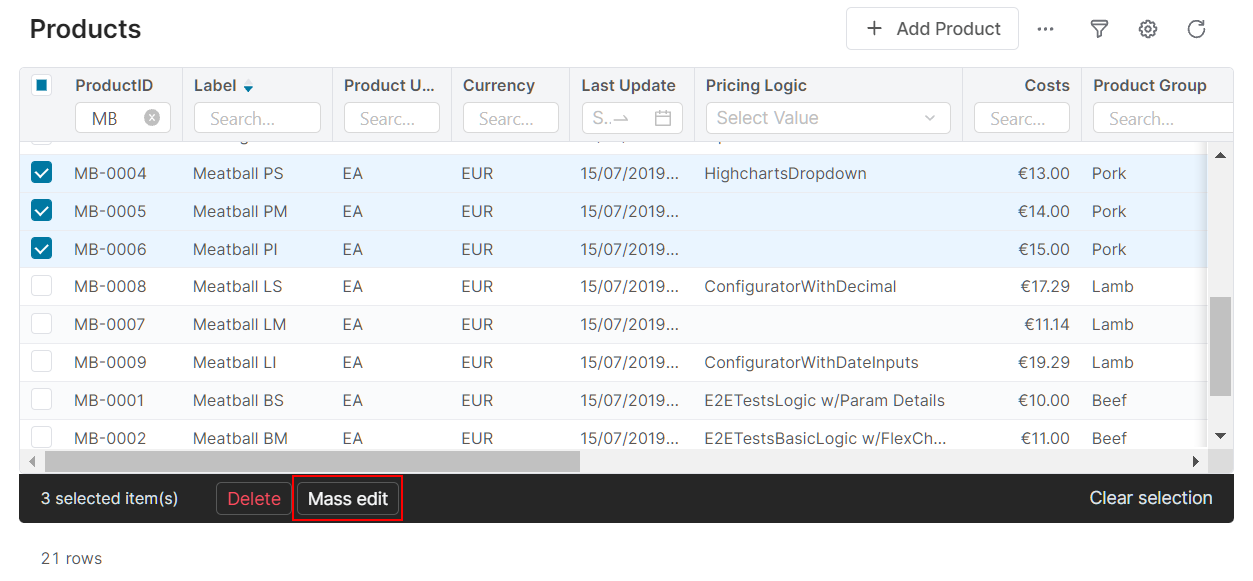
Task: Uncheck the MB-0004 row checkbox
Action: [41, 173]
